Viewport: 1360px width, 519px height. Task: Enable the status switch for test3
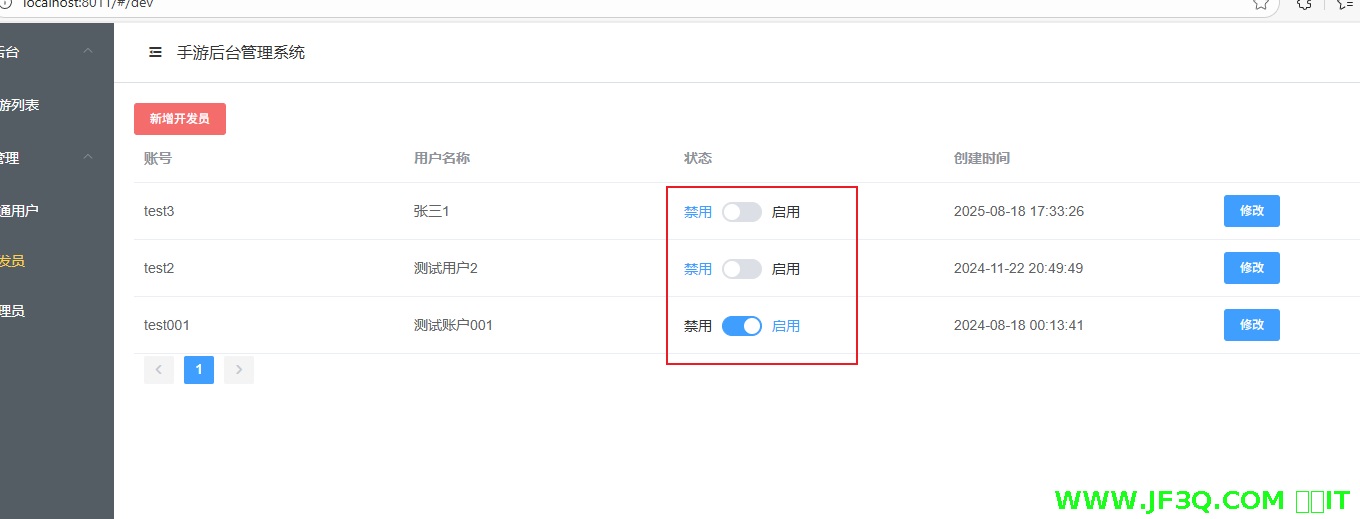coord(742,212)
